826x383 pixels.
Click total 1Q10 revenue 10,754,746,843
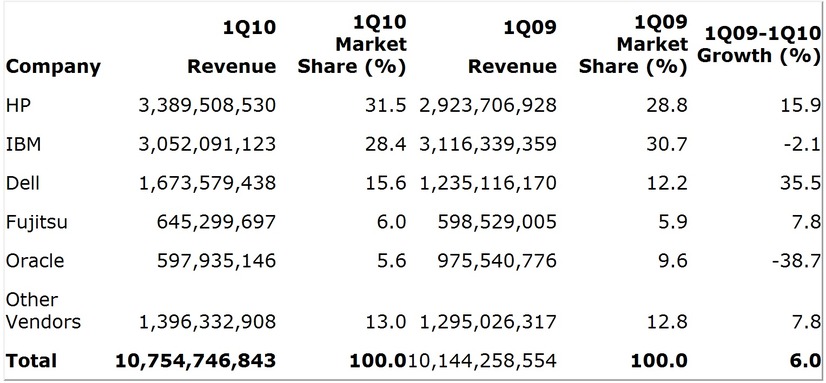pos(195,361)
